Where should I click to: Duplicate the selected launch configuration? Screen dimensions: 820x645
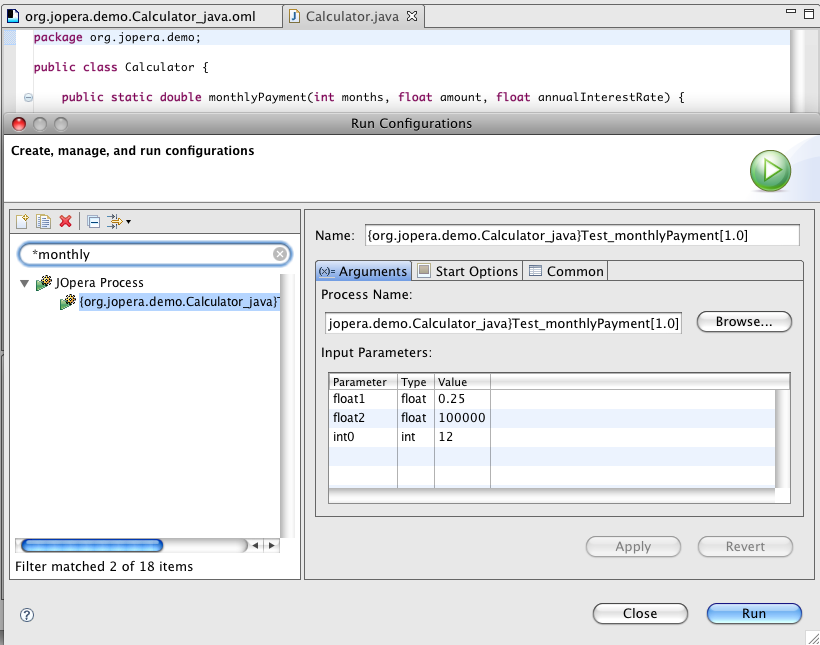[x=43, y=222]
